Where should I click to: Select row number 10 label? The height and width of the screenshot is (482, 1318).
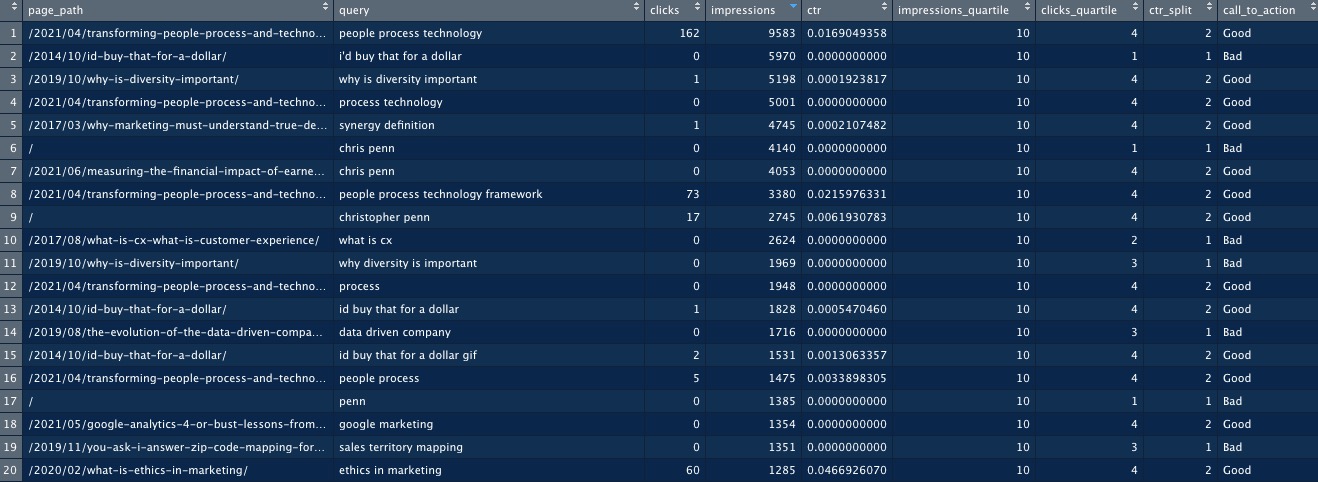tap(12, 240)
